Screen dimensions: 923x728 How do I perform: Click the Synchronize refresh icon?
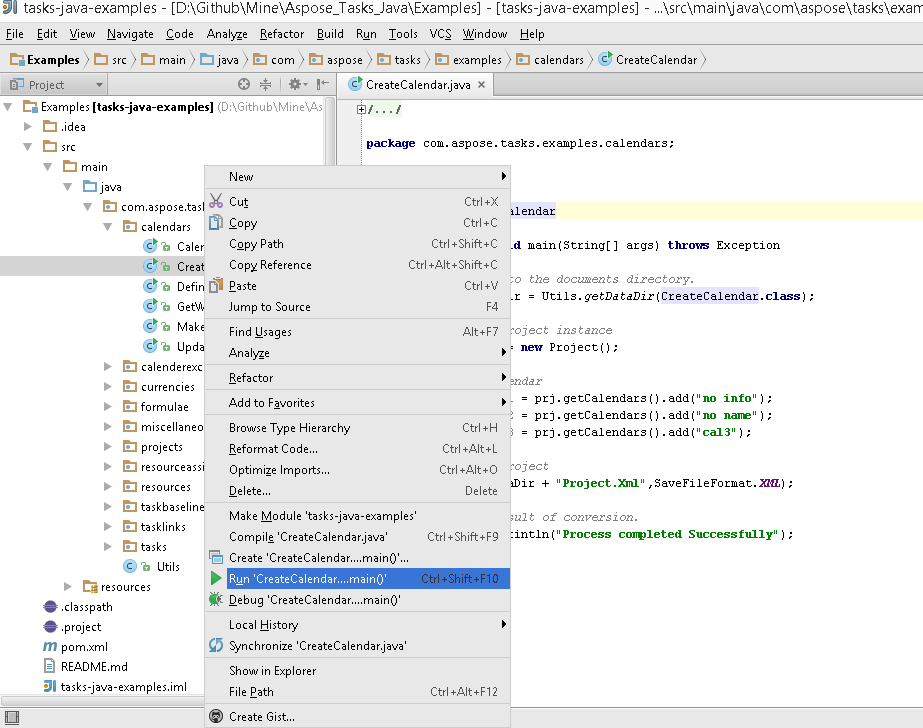pos(216,646)
